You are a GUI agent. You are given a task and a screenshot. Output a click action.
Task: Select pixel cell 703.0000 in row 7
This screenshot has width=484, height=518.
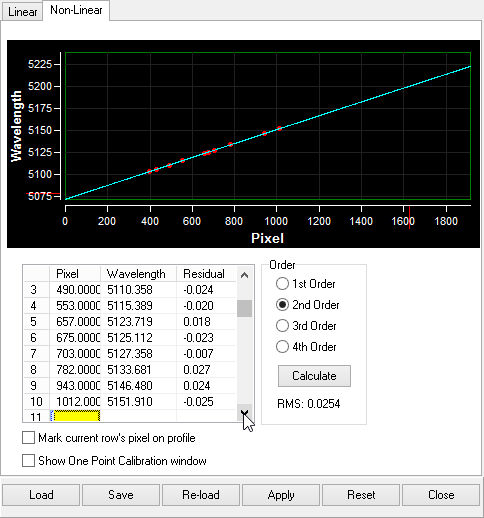75,354
